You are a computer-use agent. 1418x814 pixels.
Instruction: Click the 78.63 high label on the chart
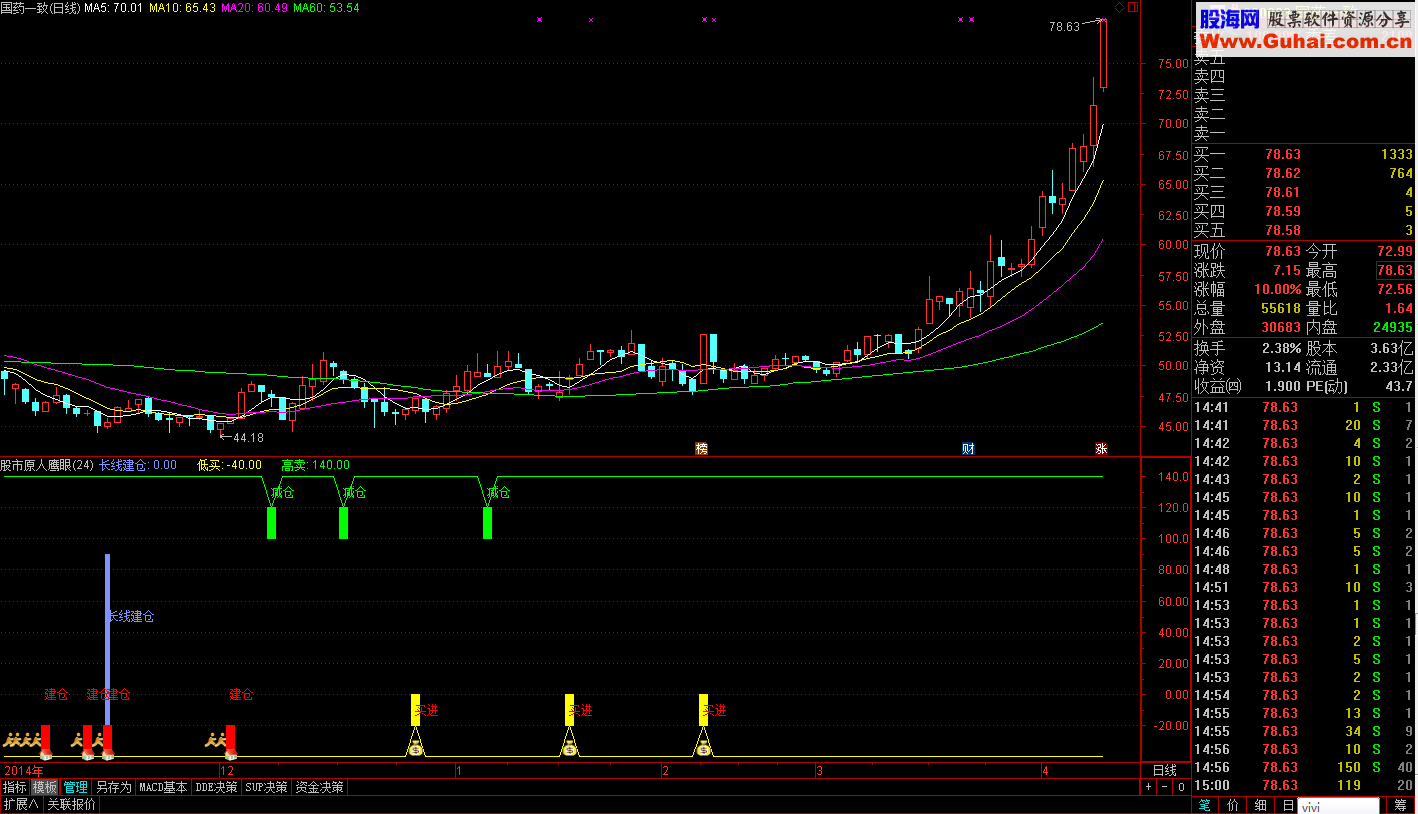tap(1064, 27)
